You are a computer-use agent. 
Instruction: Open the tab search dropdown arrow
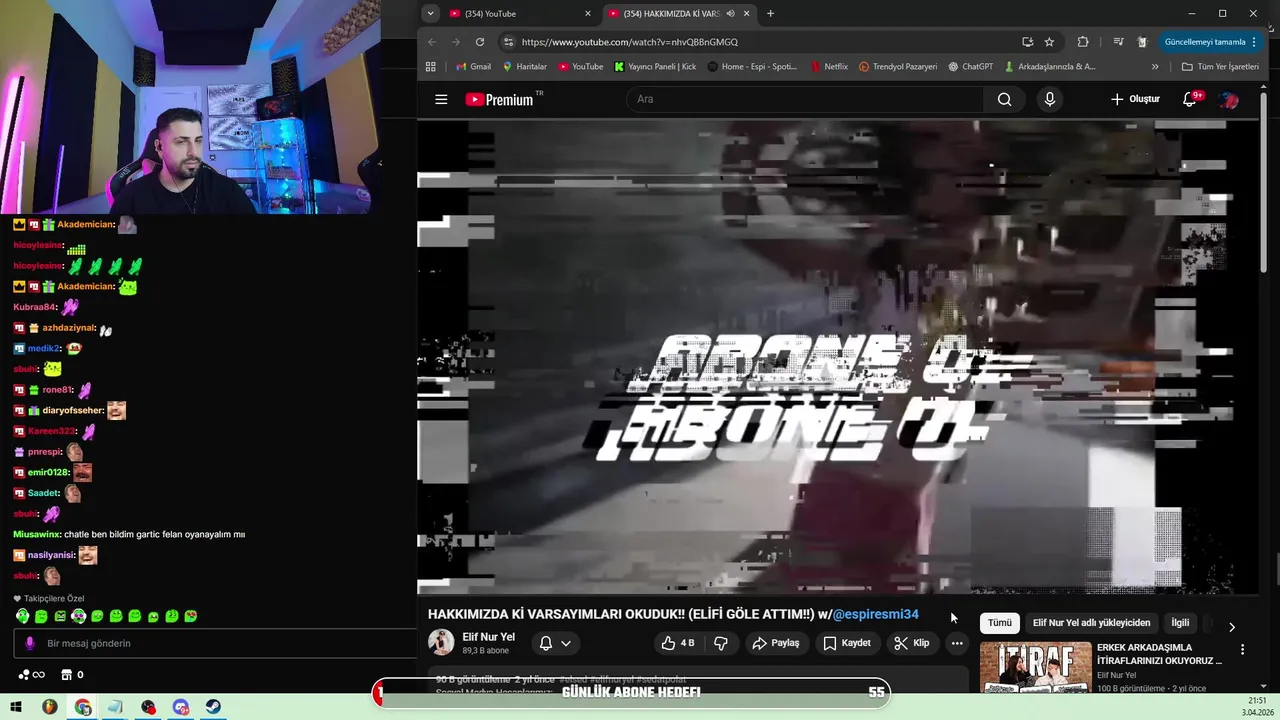[x=430, y=13]
